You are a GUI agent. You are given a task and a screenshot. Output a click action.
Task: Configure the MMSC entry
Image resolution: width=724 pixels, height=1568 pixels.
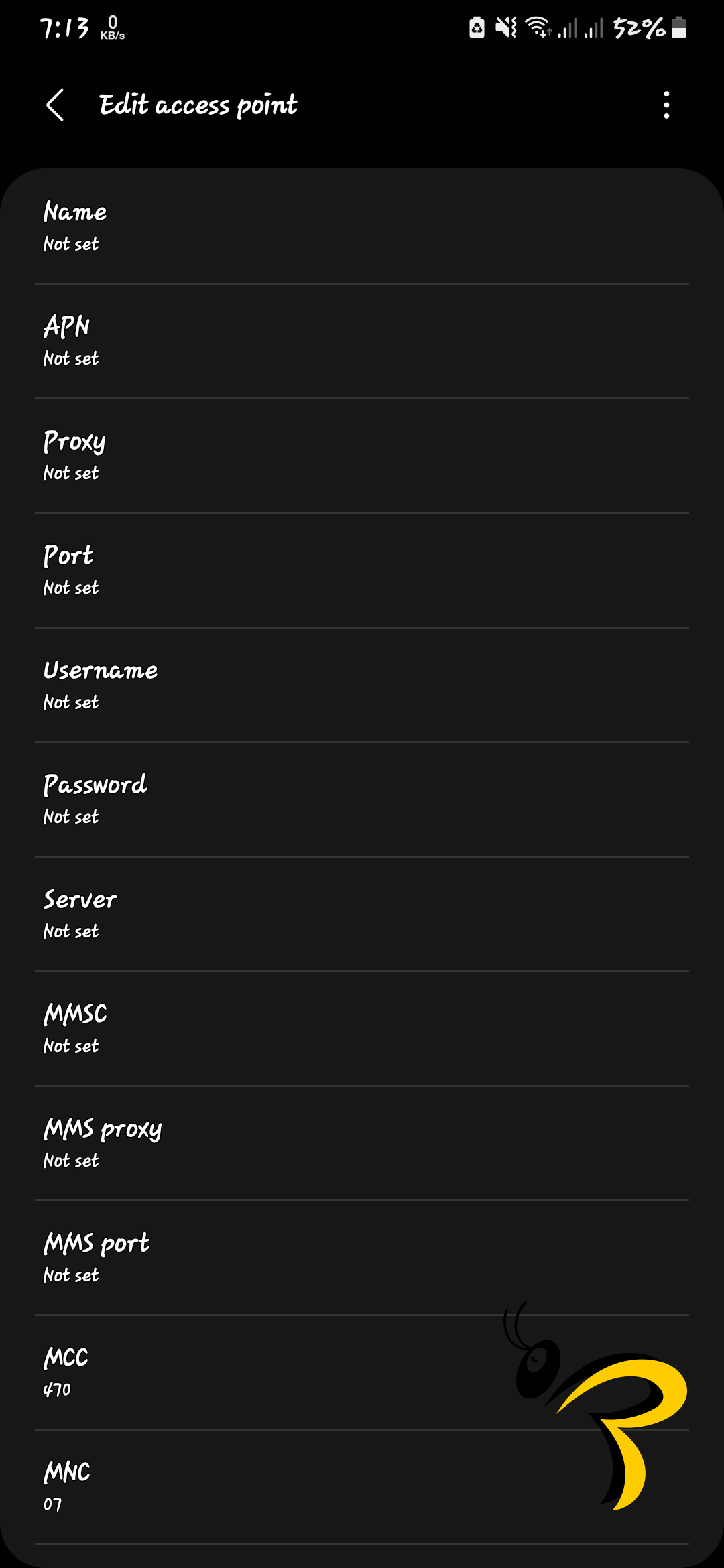(362, 1029)
